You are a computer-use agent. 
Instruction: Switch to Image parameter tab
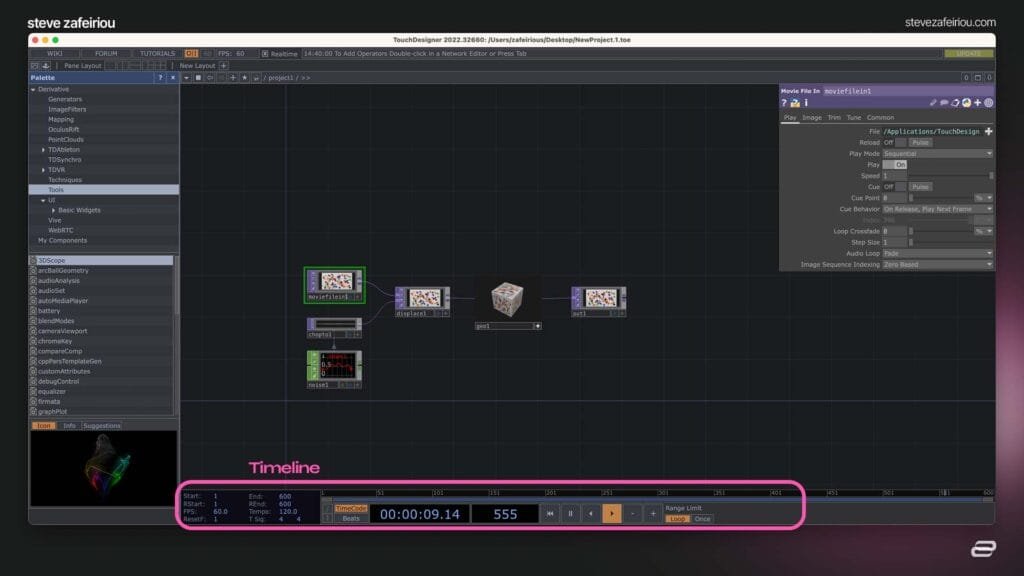(812, 118)
